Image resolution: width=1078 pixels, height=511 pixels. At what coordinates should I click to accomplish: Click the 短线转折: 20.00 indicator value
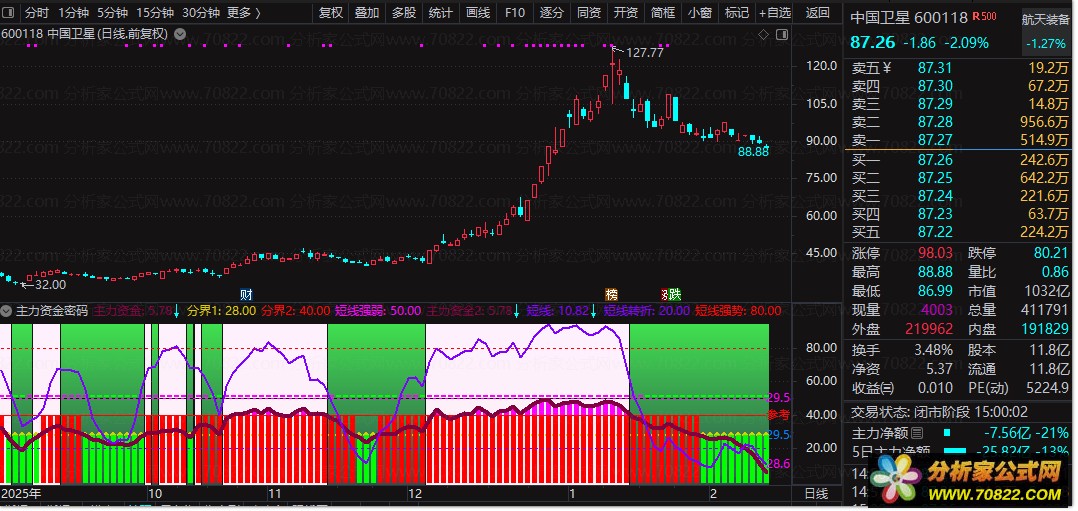coord(647,310)
